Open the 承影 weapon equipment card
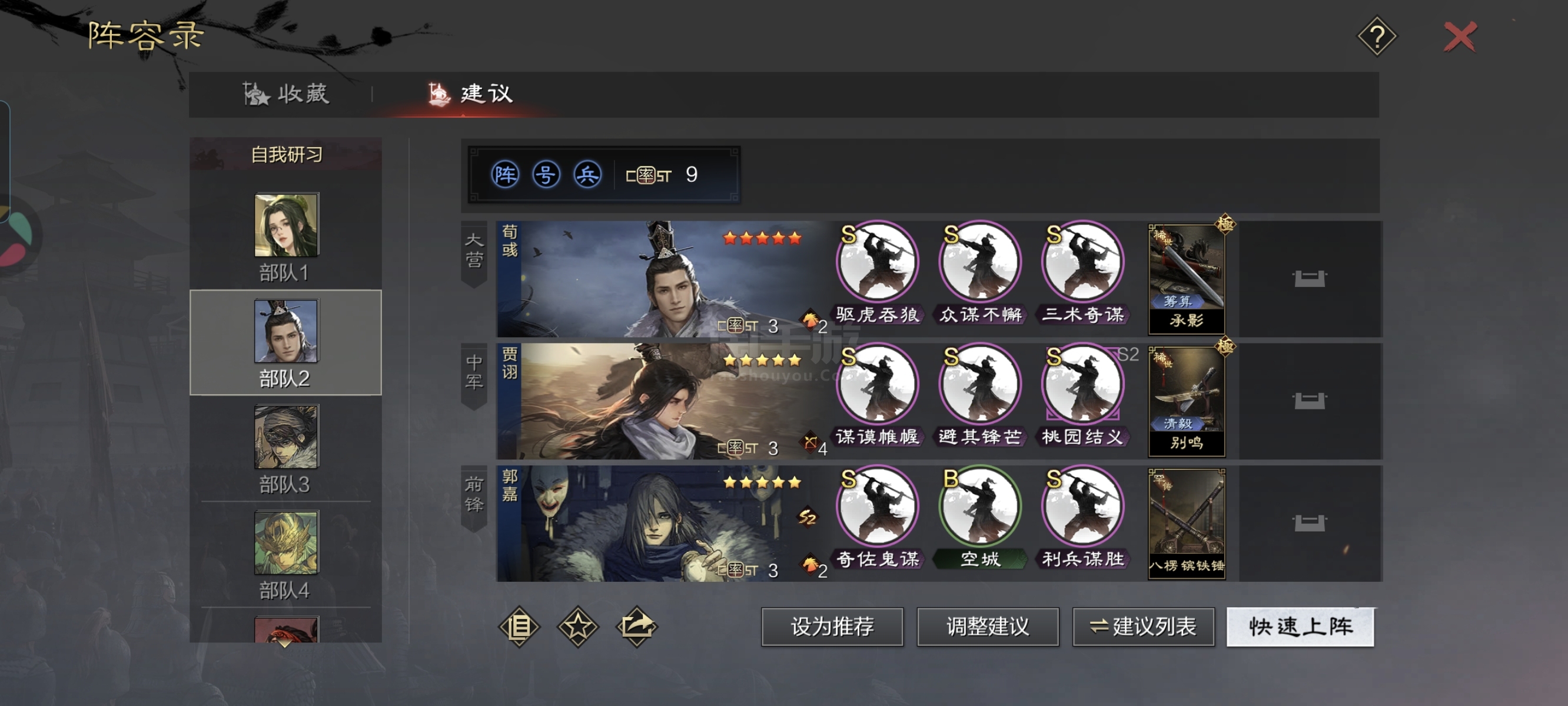The image size is (1568, 706). [1187, 279]
